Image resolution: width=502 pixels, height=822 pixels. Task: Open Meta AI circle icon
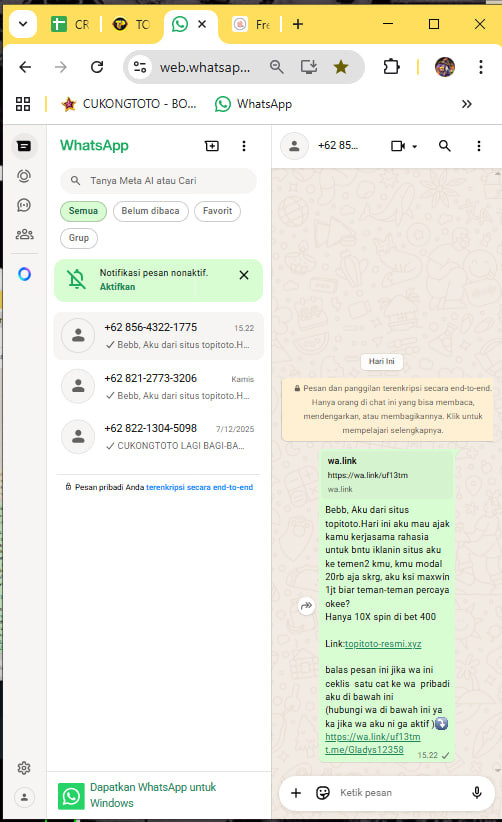click(x=24, y=274)
